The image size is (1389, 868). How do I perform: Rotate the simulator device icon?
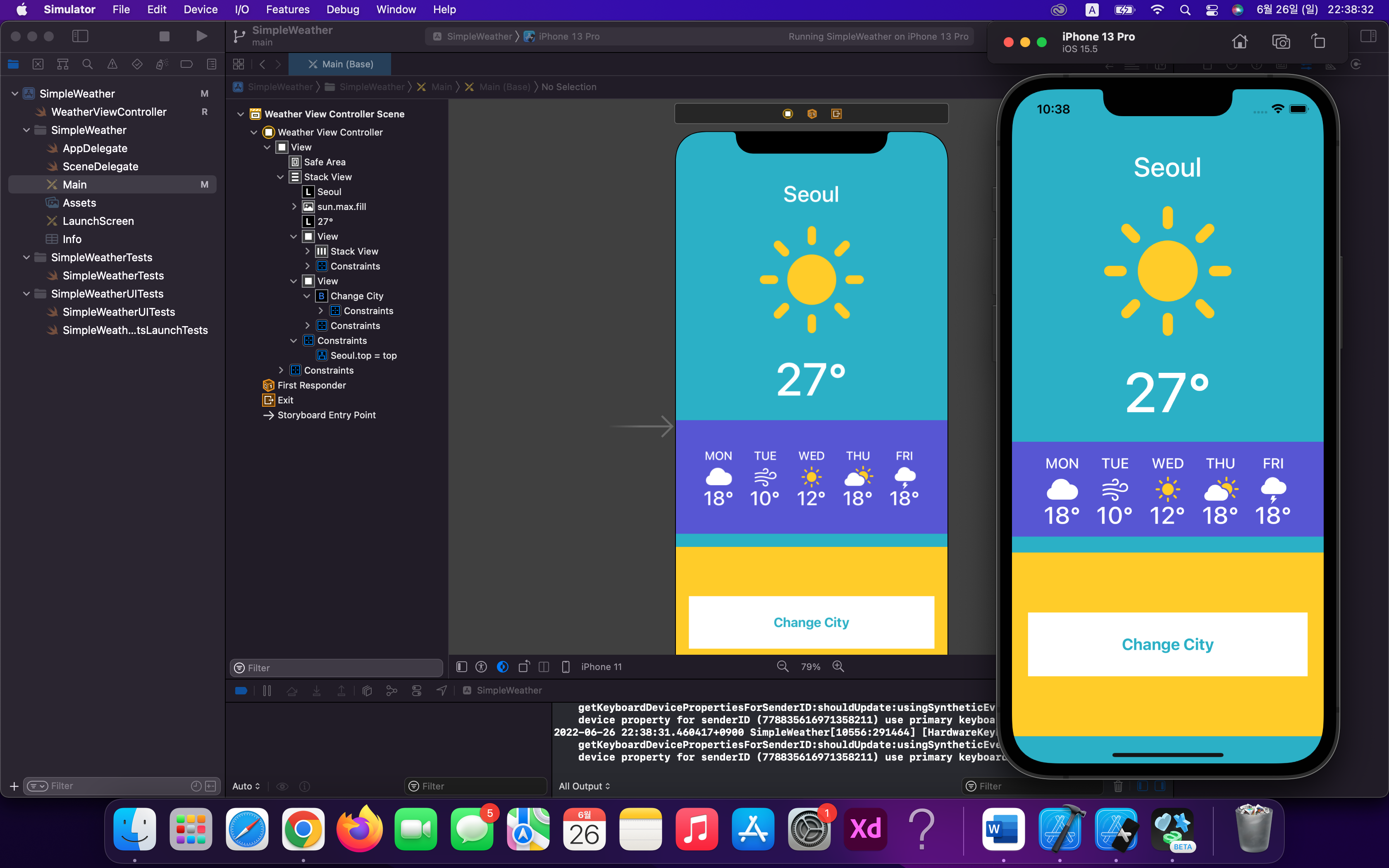[1318, 41]
